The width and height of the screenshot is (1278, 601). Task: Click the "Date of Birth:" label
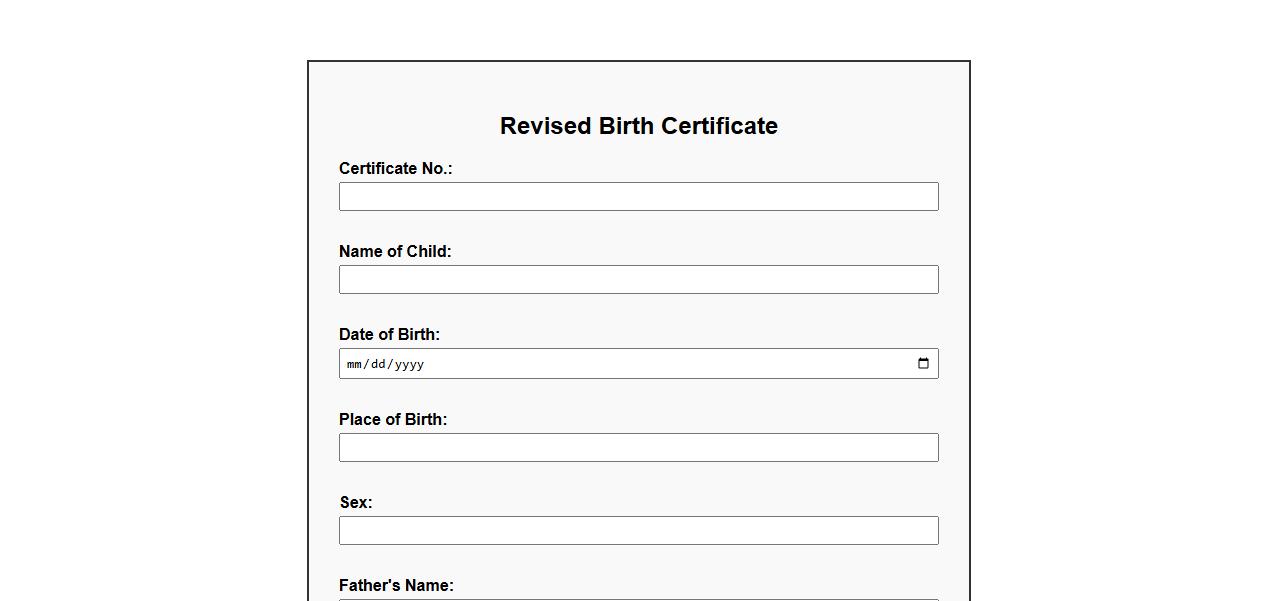point(389,335)
